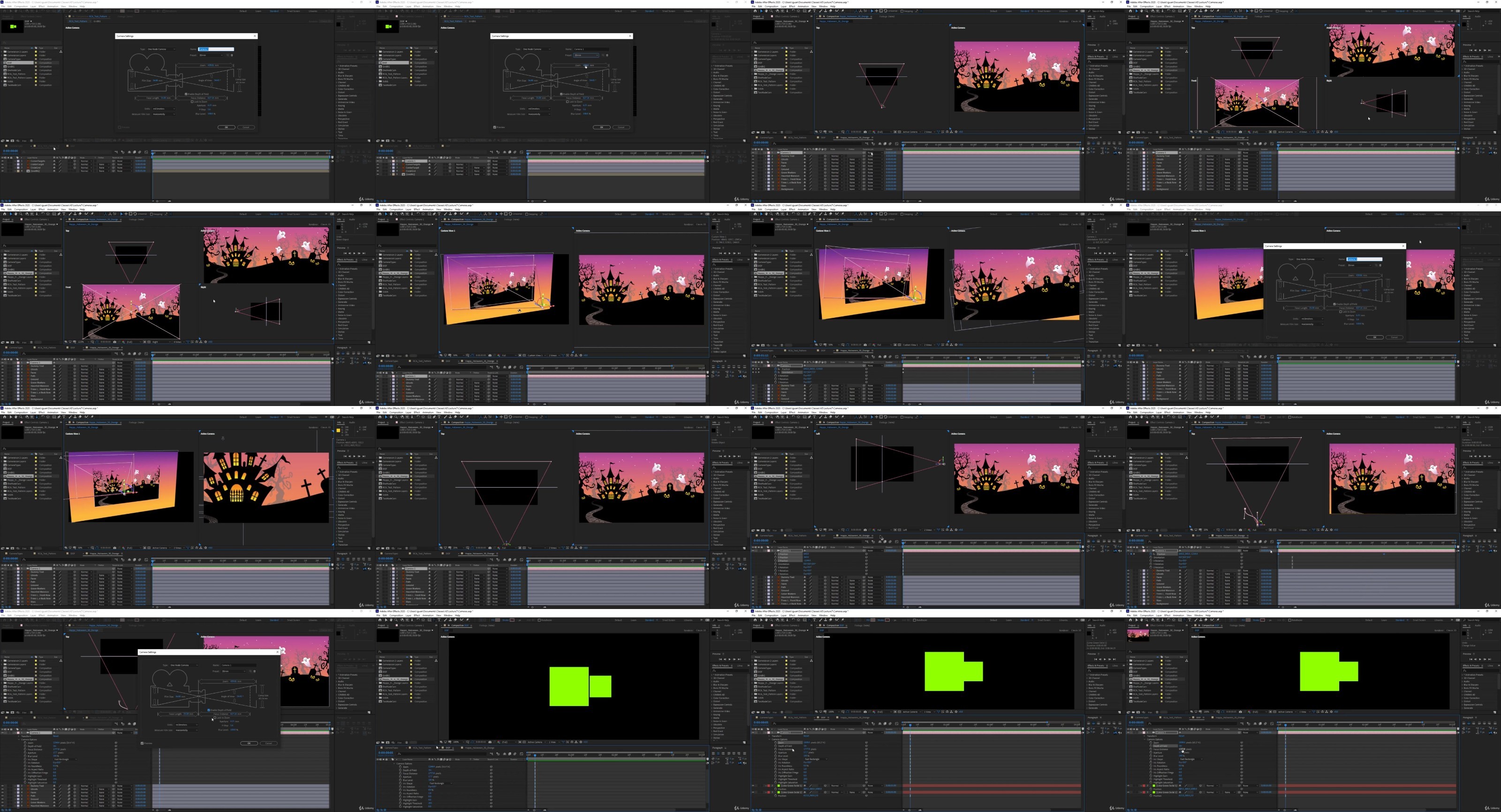Viewport: 1501px width, 812px height.
Task: Click OK in top-left frame's Camera Settings
Action: click(227, 127)
